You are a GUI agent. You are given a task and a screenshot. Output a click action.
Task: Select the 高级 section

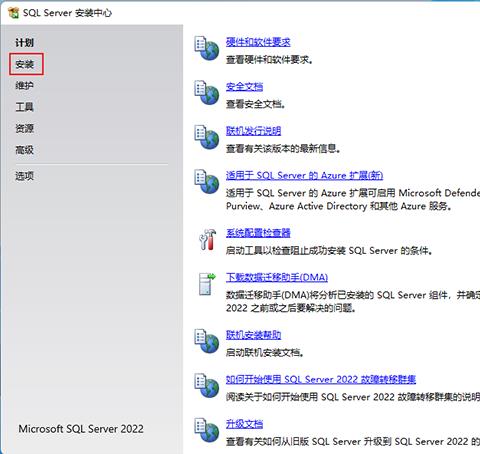point(25,150)
